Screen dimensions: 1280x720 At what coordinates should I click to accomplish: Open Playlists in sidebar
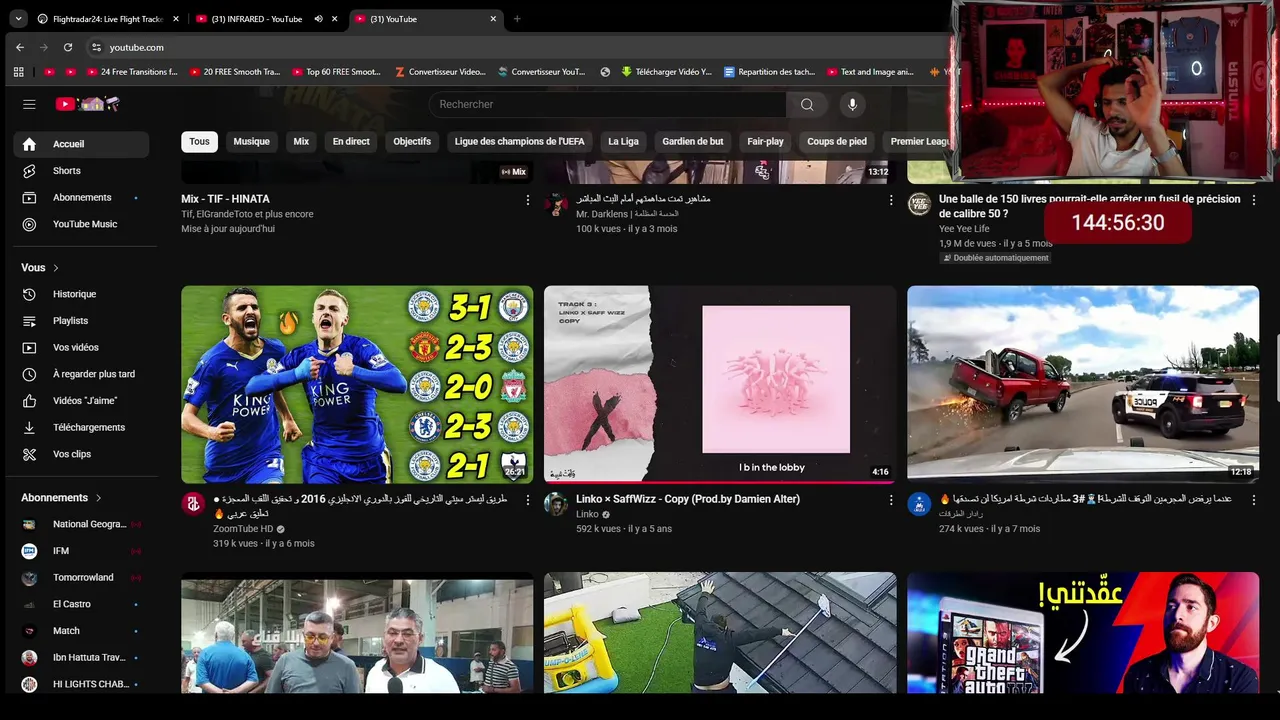pyautogui.click(x=81, y=321)
